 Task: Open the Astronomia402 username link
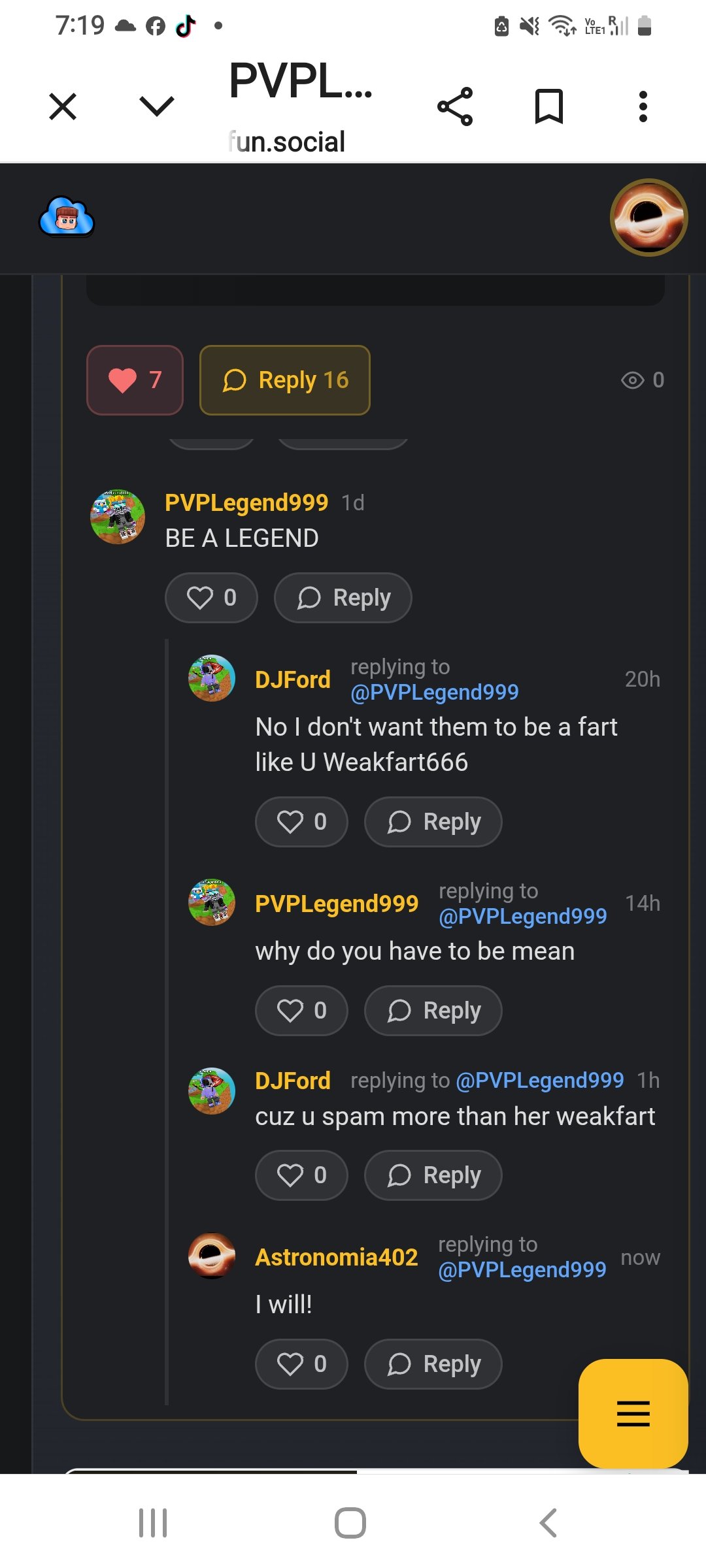[336, 1257]
